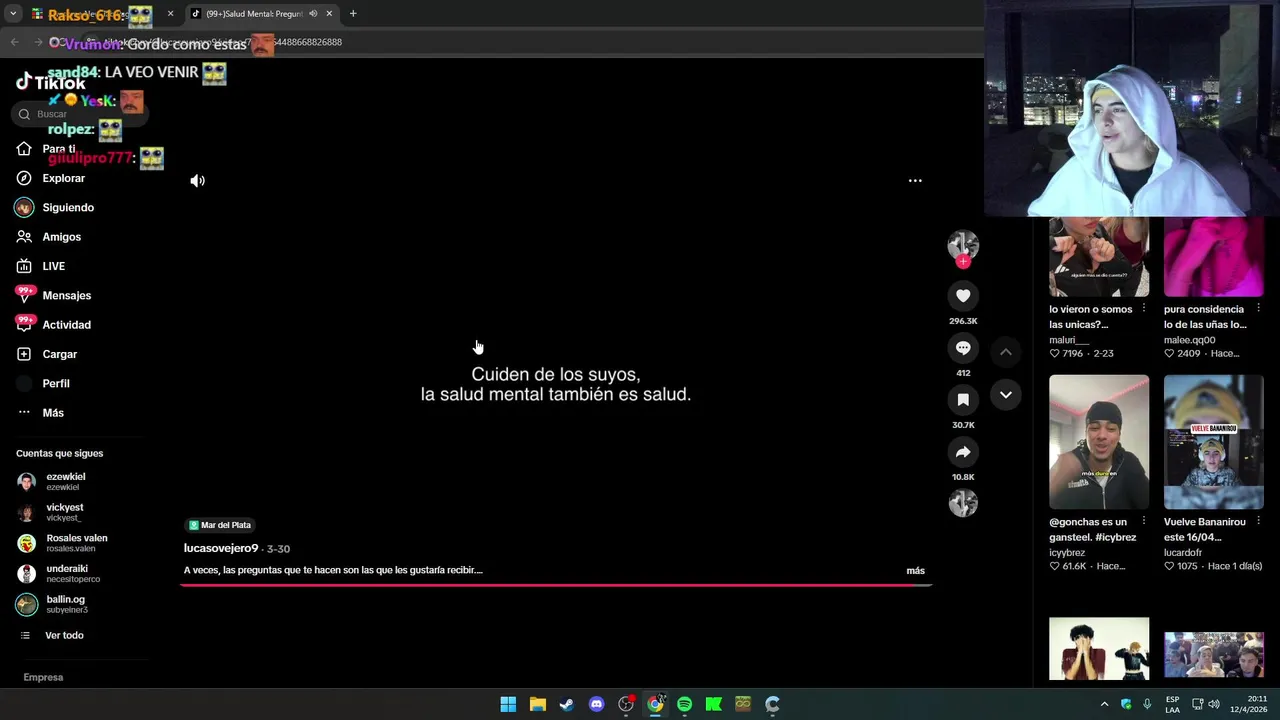The height and width of the screenshot is (720, 1280).
Task: Open the Actividad notifications
Action: pos(53,324)
